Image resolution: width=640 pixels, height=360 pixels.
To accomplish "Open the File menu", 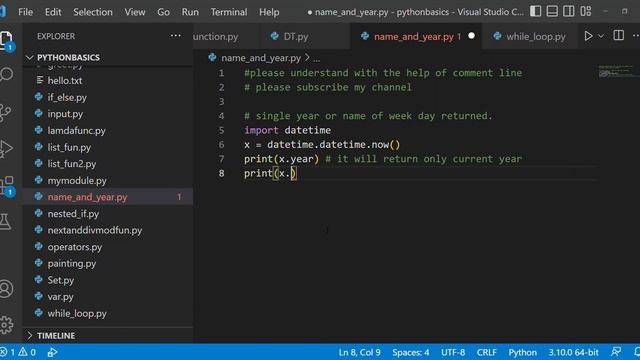I will tap(25, 12).
